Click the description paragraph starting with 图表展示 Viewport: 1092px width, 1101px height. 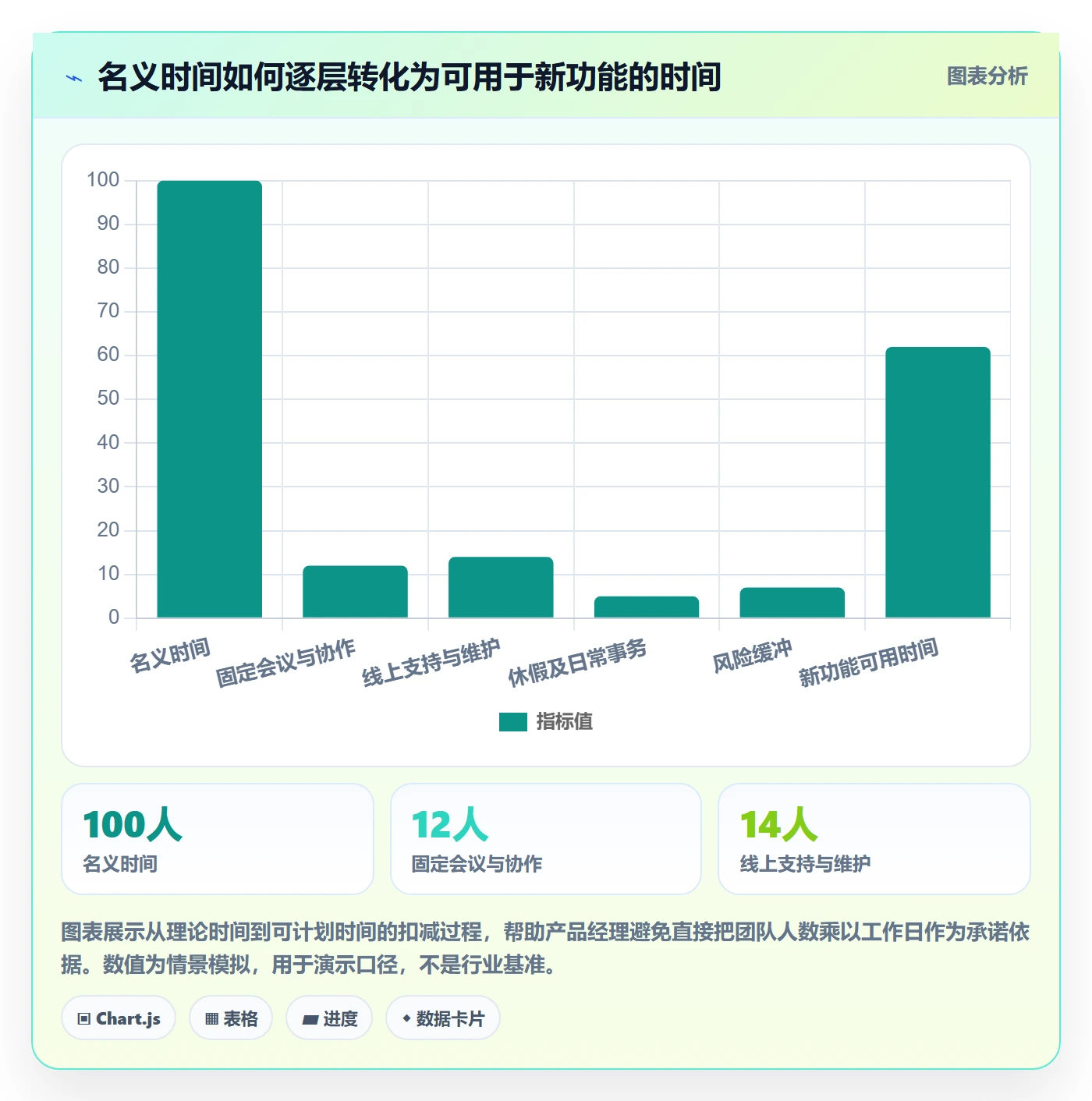tap(546, 948)
